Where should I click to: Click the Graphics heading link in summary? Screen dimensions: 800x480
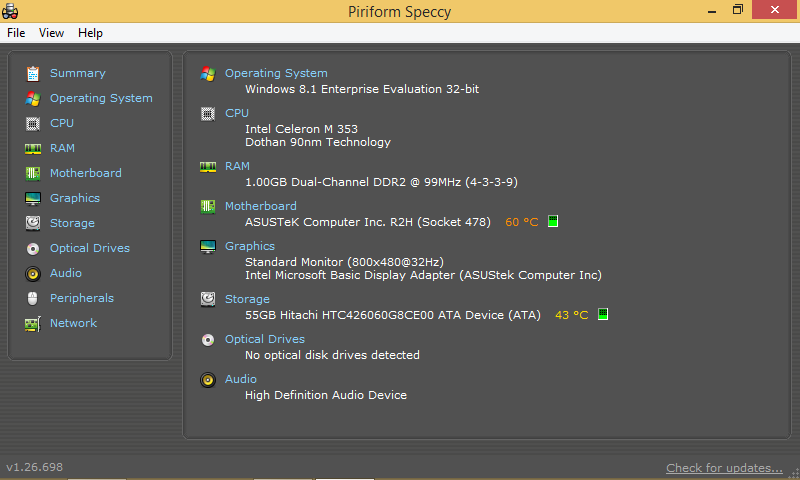(249, 246)
